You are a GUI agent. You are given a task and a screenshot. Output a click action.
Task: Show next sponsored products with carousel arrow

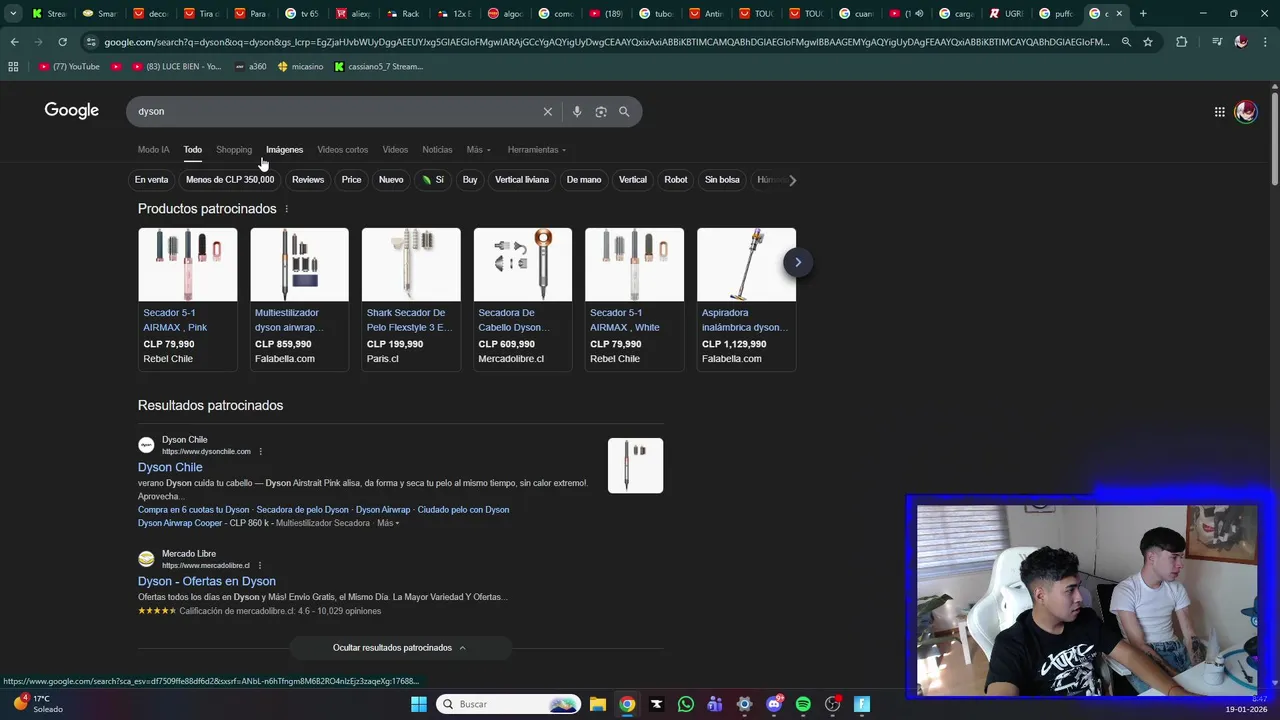pyautogui.click(x=797, y=262)
